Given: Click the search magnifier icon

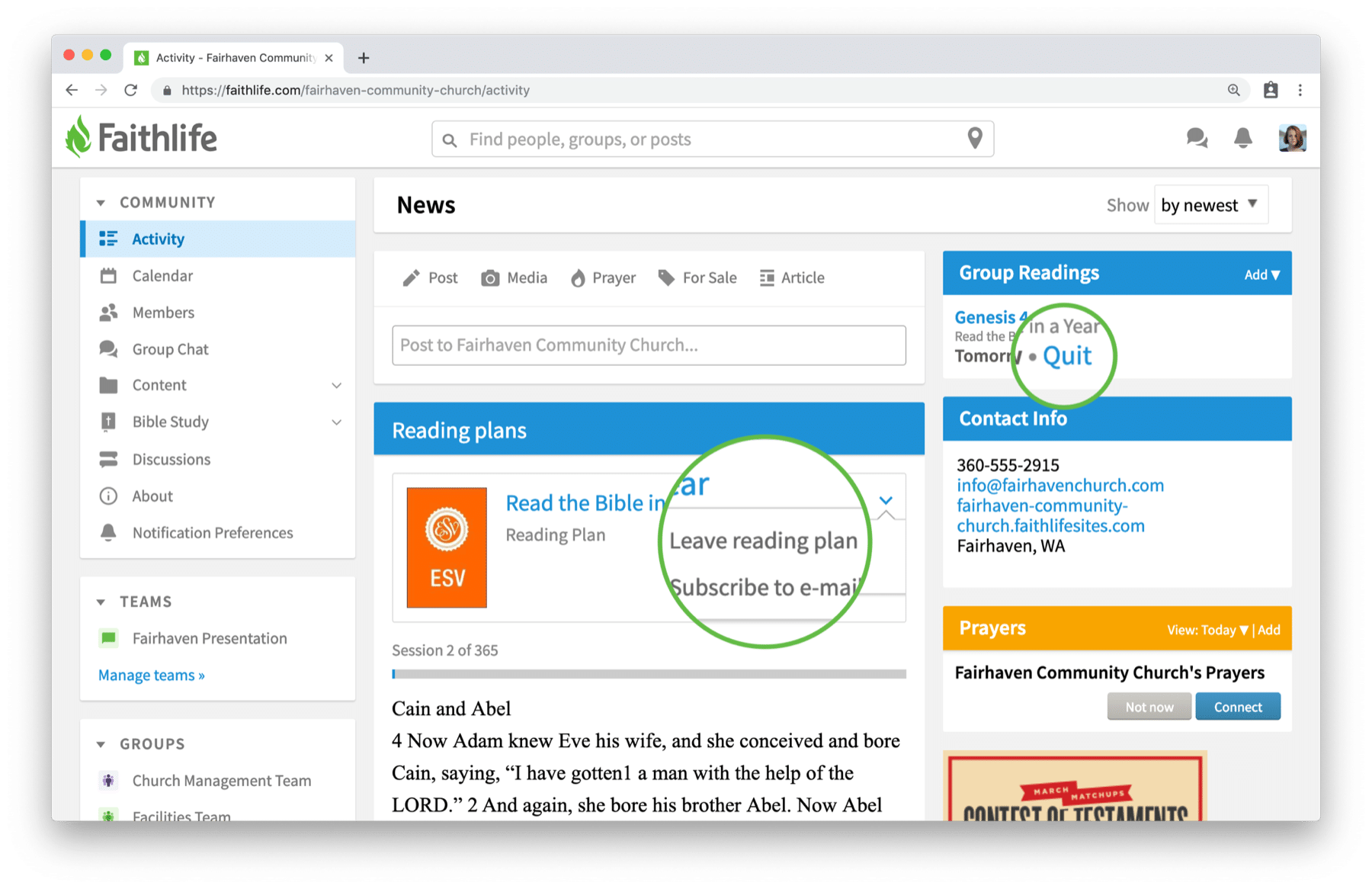Looking at the screenshot, I should point(450,140).
